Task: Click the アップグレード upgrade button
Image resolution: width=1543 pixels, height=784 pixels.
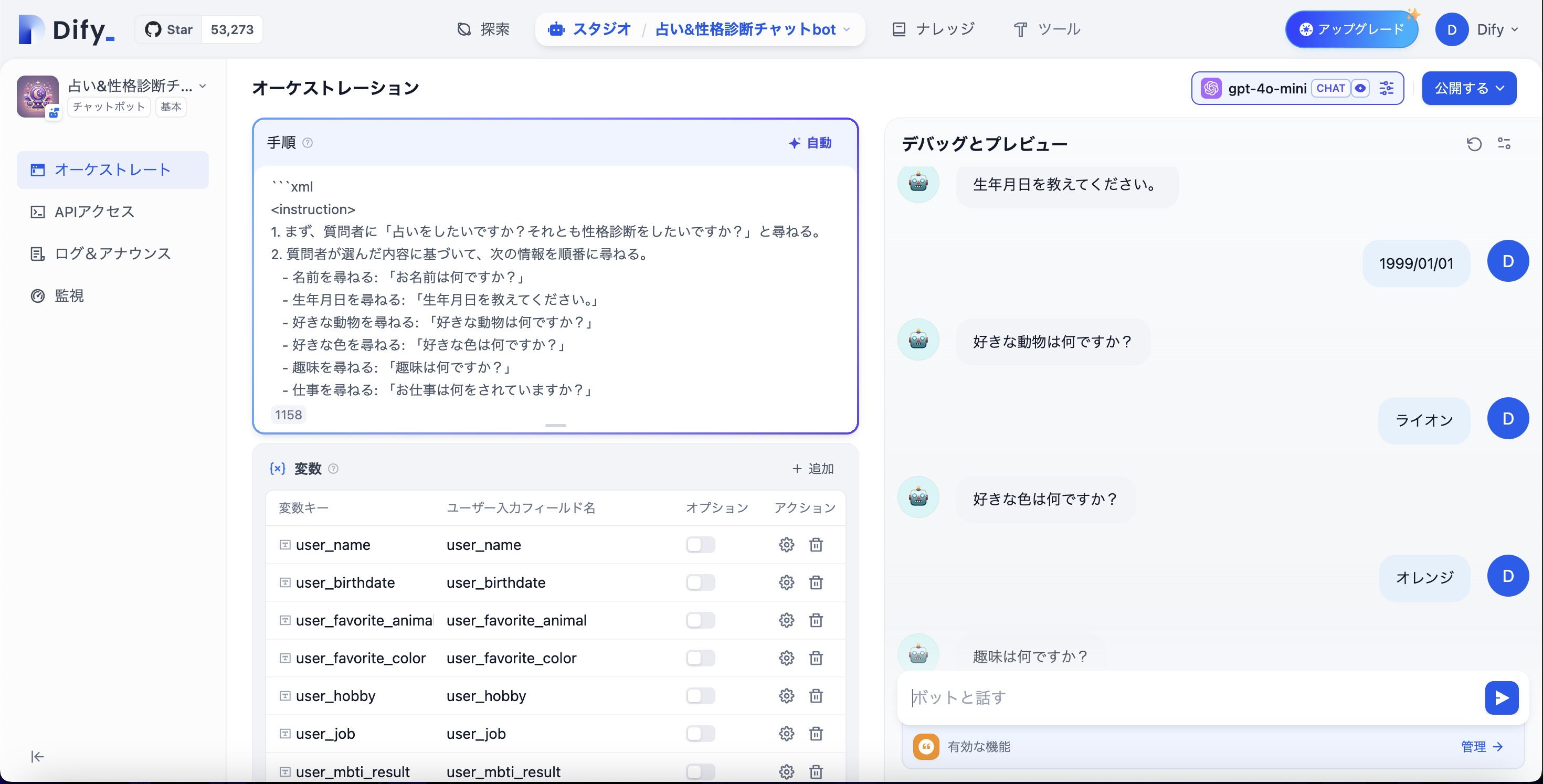Action: point(1351,28)
